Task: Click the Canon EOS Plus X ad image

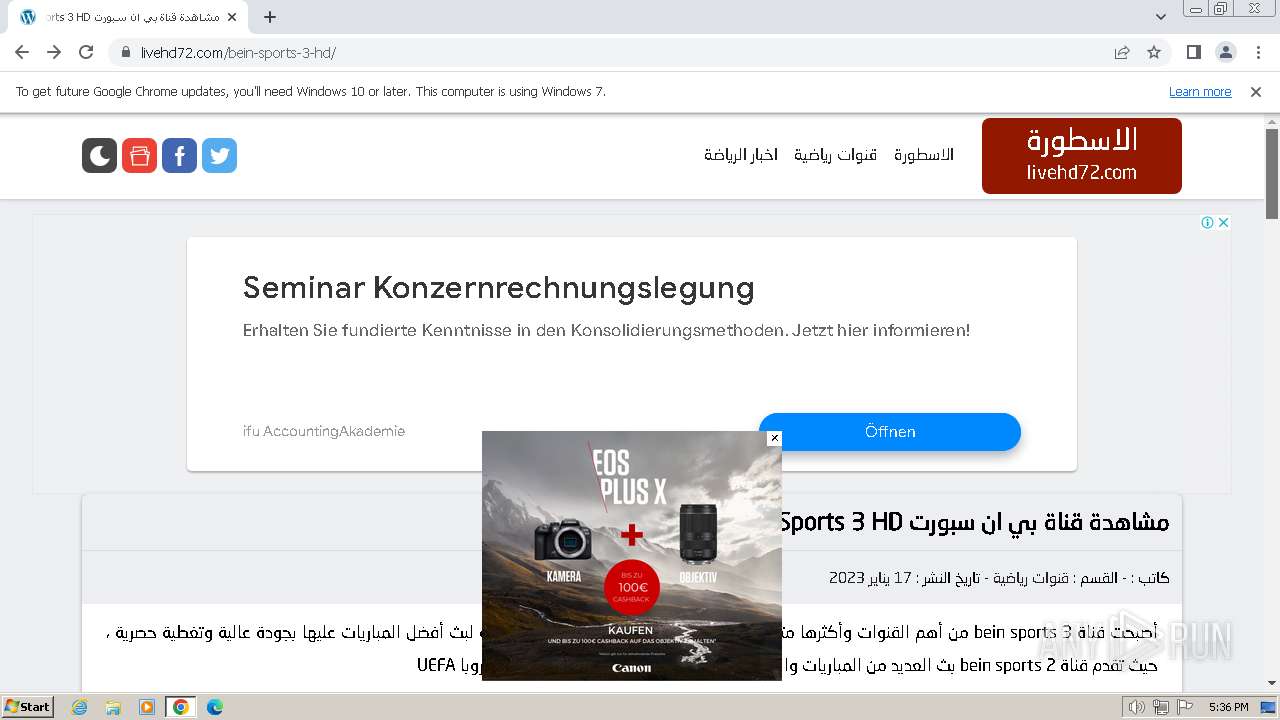Action: pos(632,556)
